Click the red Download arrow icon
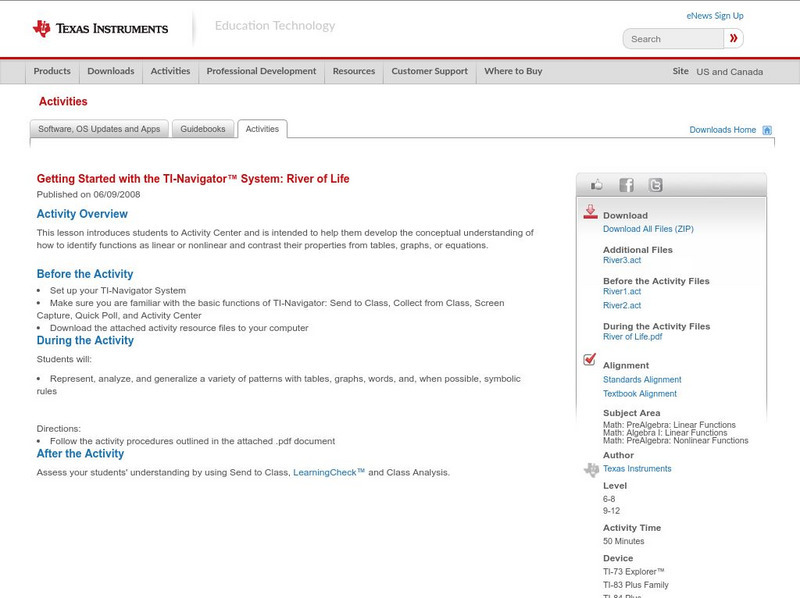Image resolution: width=800 pixels, height=598 pixels. 590,212
